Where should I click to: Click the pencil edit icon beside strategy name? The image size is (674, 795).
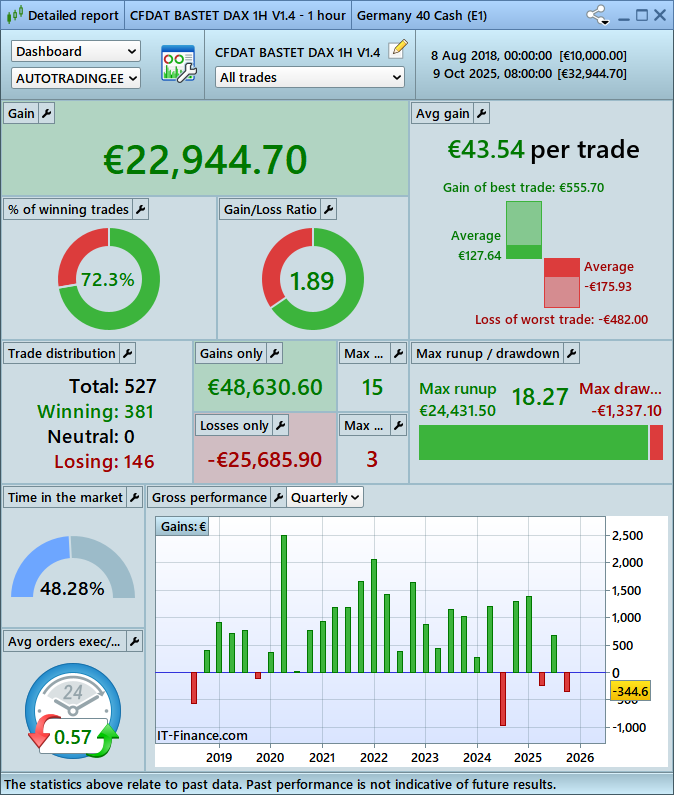[x=397, y=49]
